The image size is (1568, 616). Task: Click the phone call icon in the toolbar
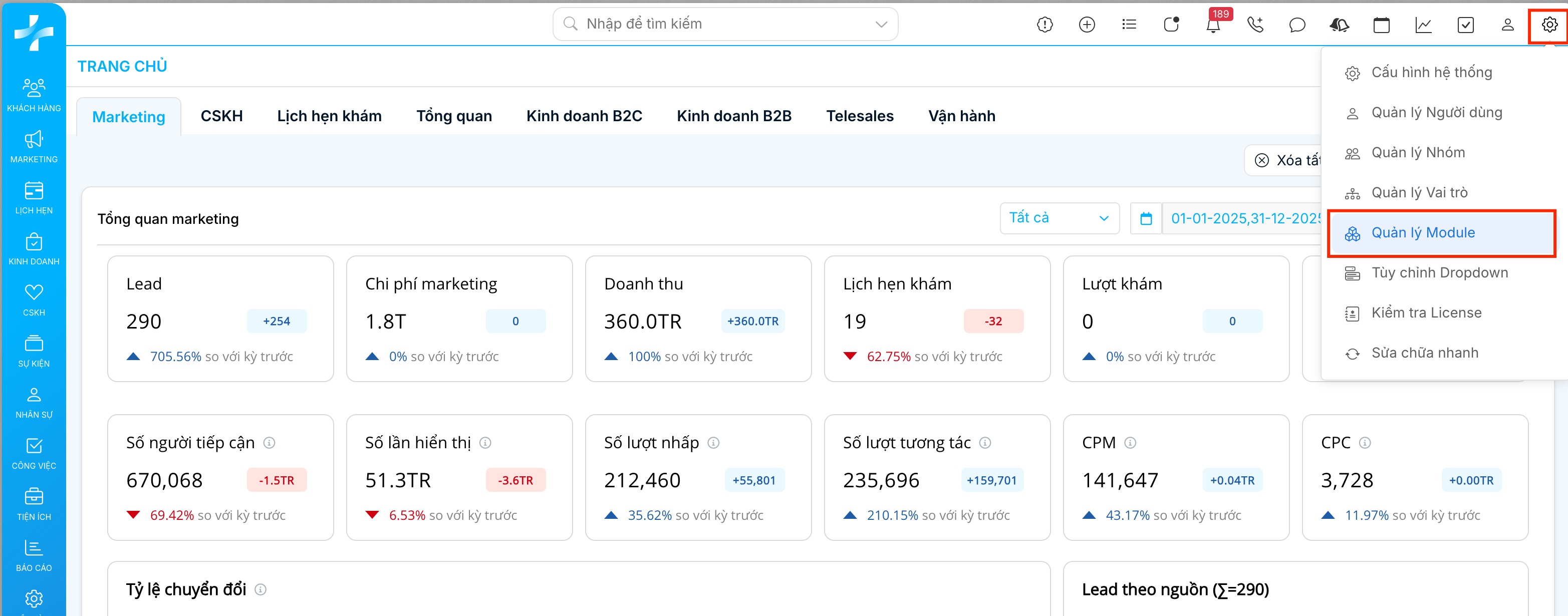click(x=1255, y=25)
